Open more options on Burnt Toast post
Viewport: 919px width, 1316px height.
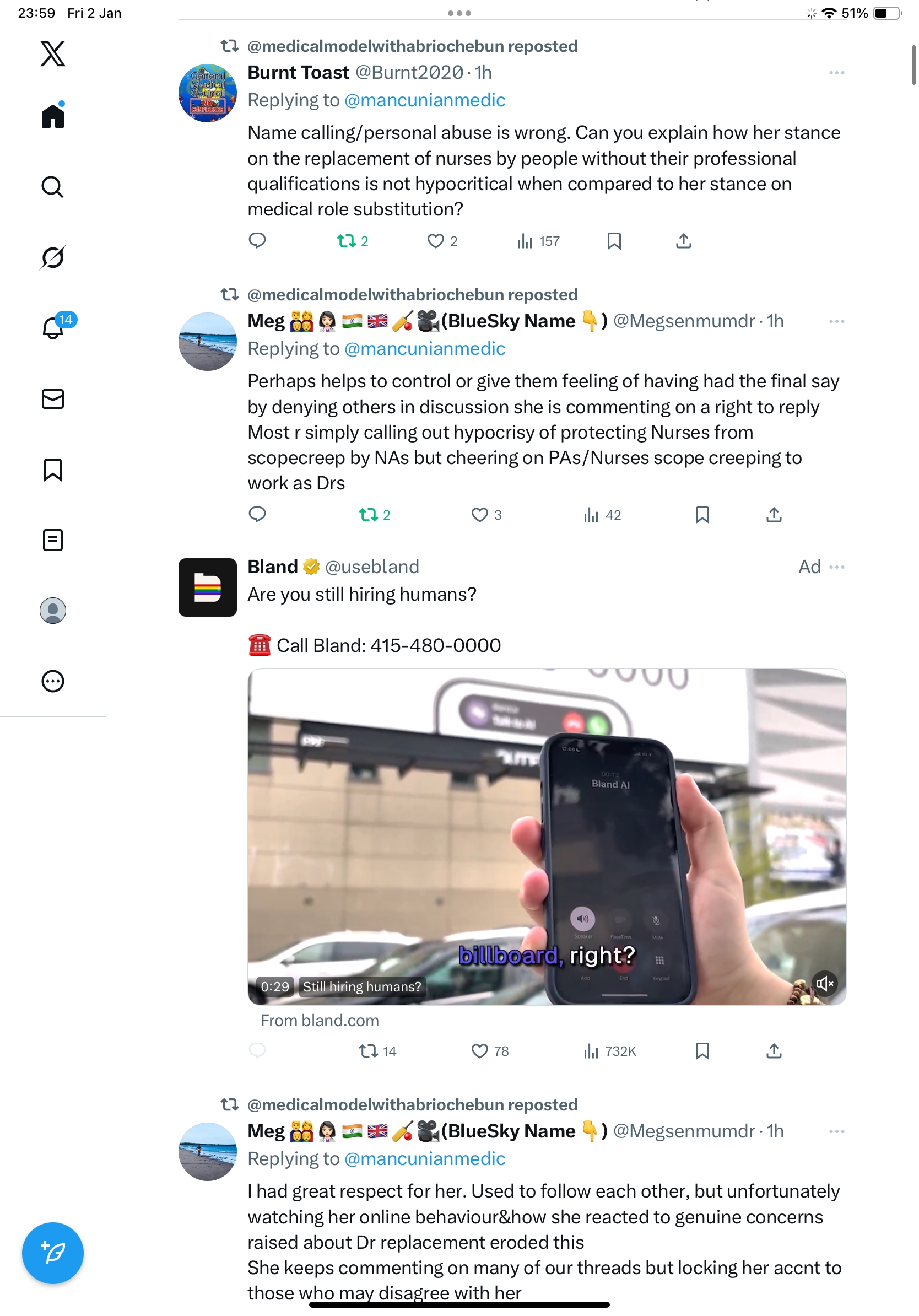(x=836, y=73)
